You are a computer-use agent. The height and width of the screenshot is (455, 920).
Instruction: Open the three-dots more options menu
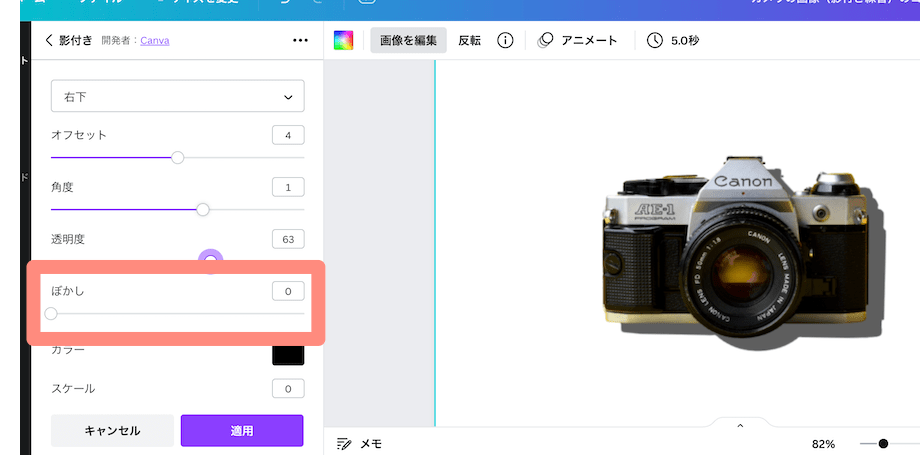[300, 41]
